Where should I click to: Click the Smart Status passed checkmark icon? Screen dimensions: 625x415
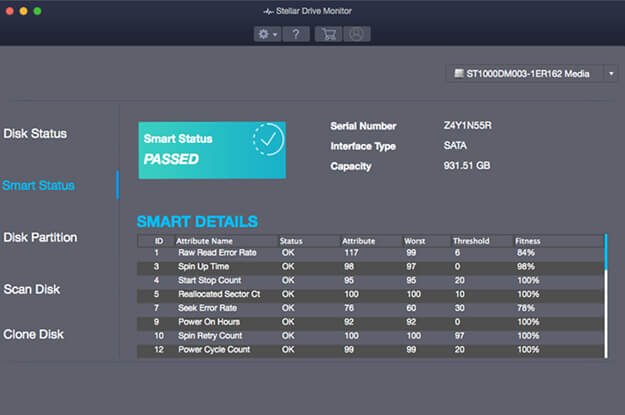268,139
